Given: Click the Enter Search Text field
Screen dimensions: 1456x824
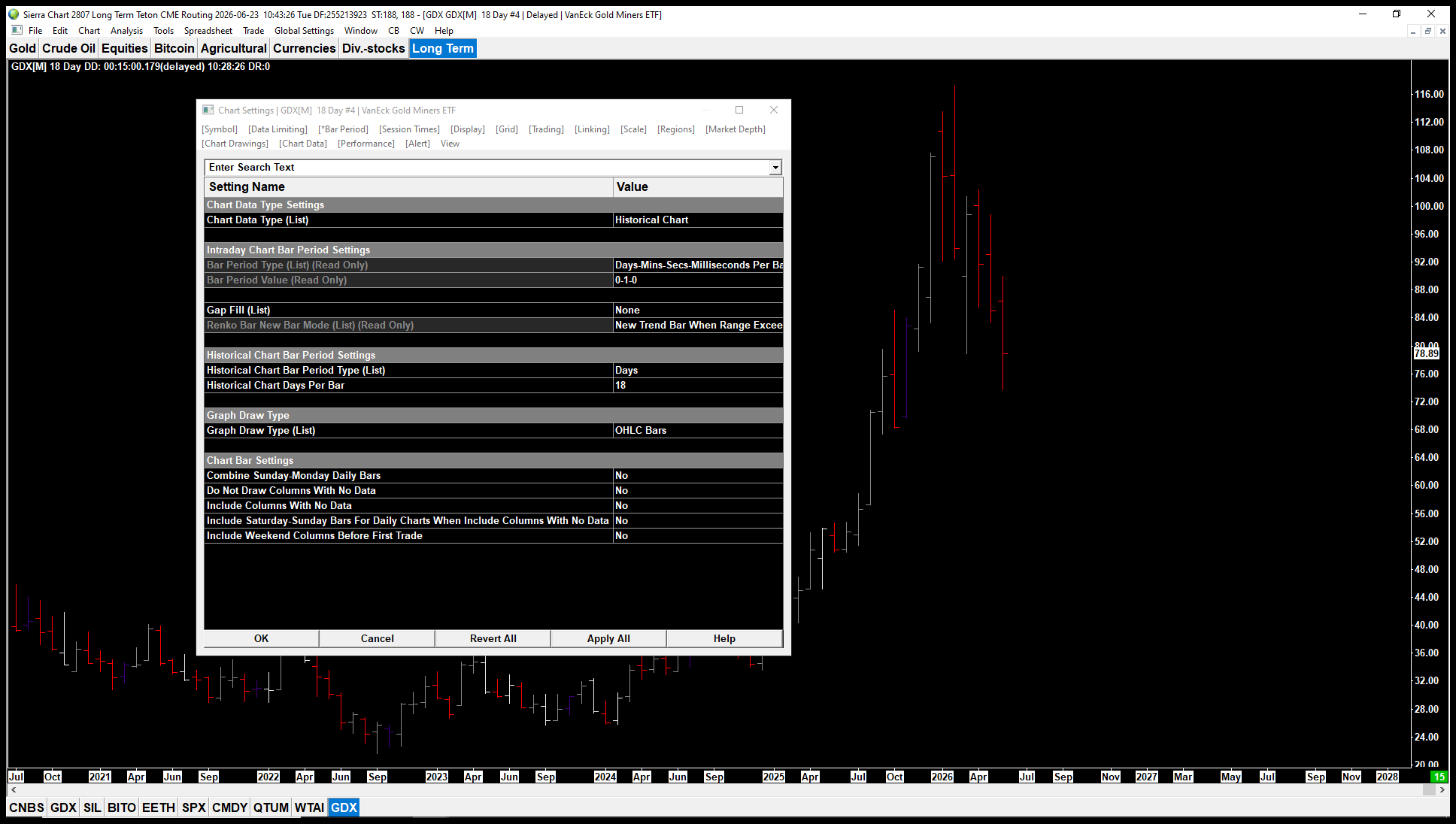Looking at the screenshot, I should click(487, 168).
